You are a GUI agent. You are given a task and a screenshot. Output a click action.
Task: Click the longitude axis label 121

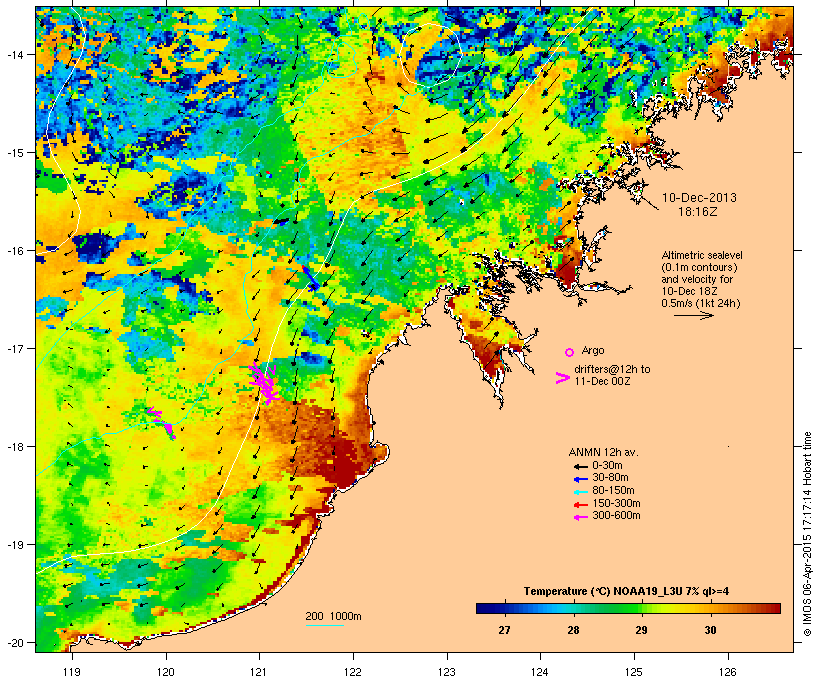click(x=259, y=672)
